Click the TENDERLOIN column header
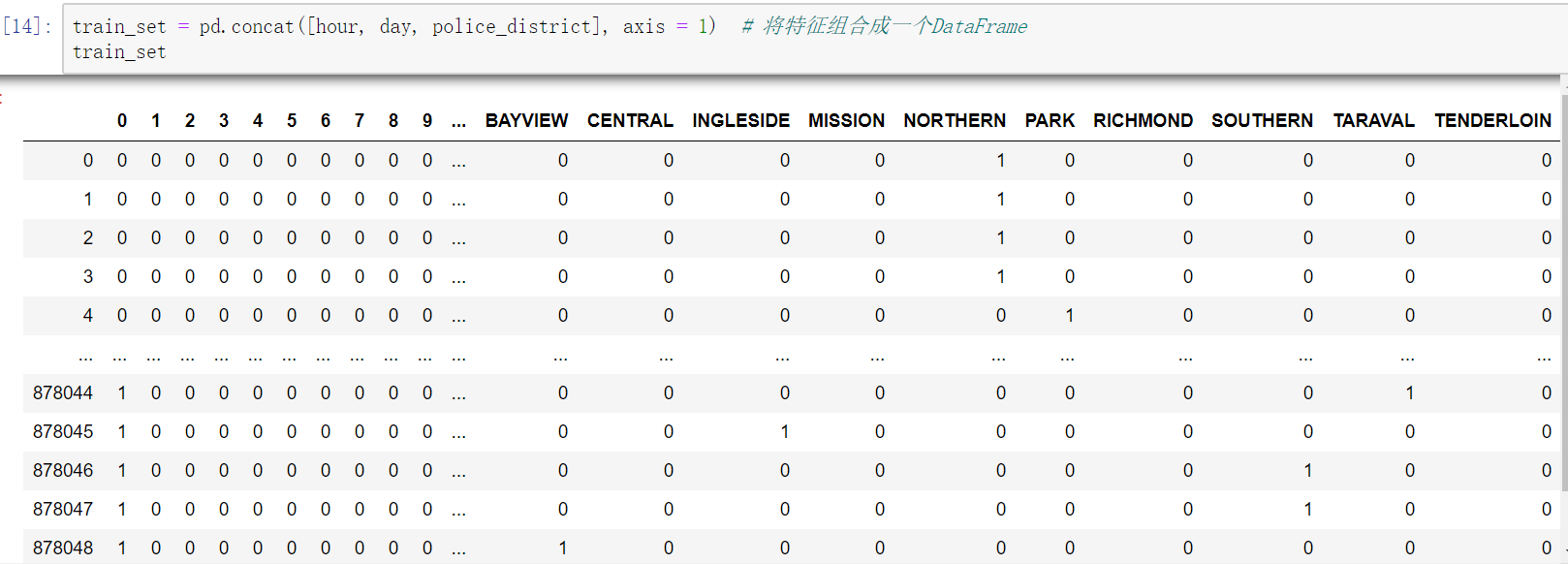This screenshot has height=564, width=1568. click(x=1492, y=121)
